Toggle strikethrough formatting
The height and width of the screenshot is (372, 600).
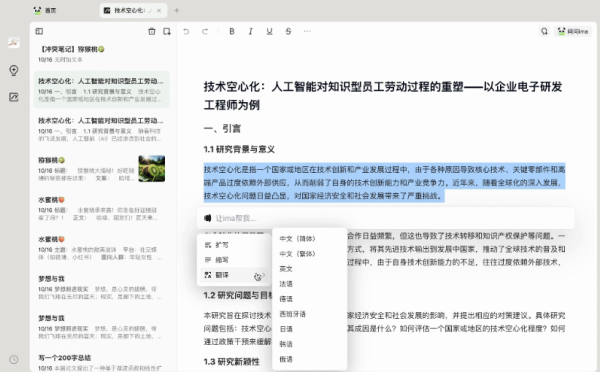click(288, 31)
